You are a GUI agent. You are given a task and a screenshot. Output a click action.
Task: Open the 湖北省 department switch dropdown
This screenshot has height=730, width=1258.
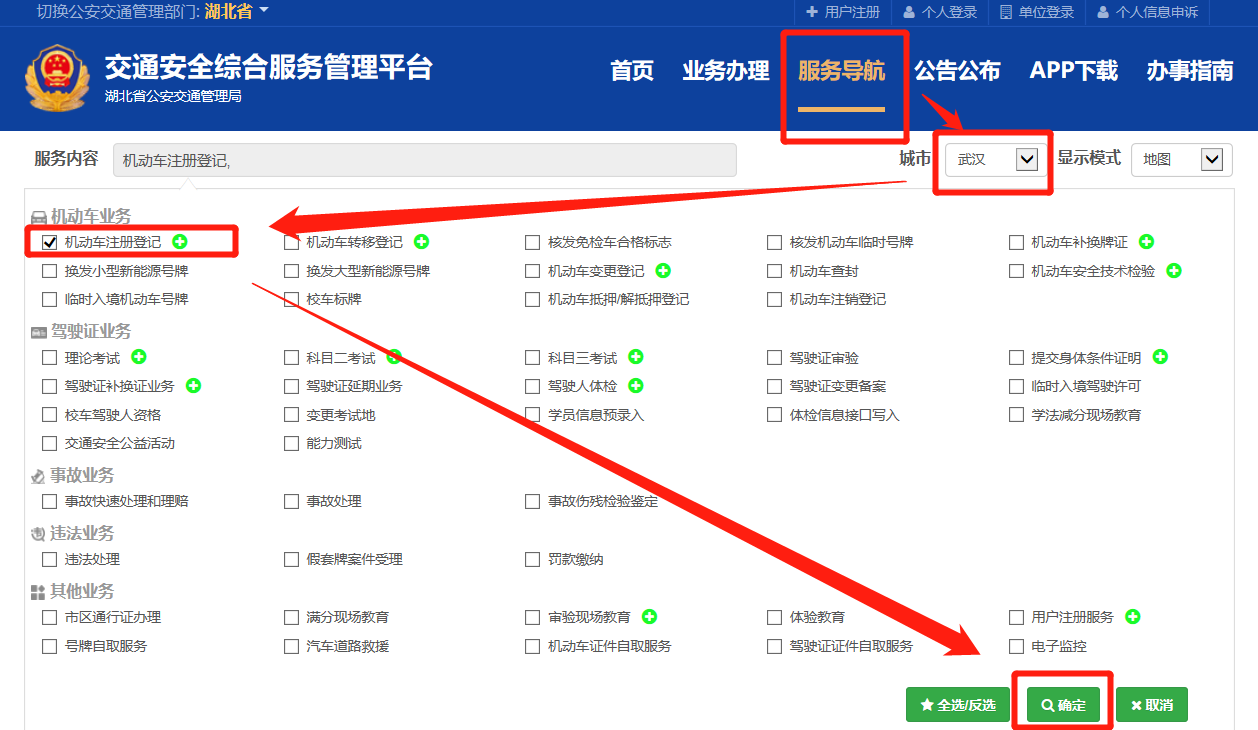tap(237, 12)
